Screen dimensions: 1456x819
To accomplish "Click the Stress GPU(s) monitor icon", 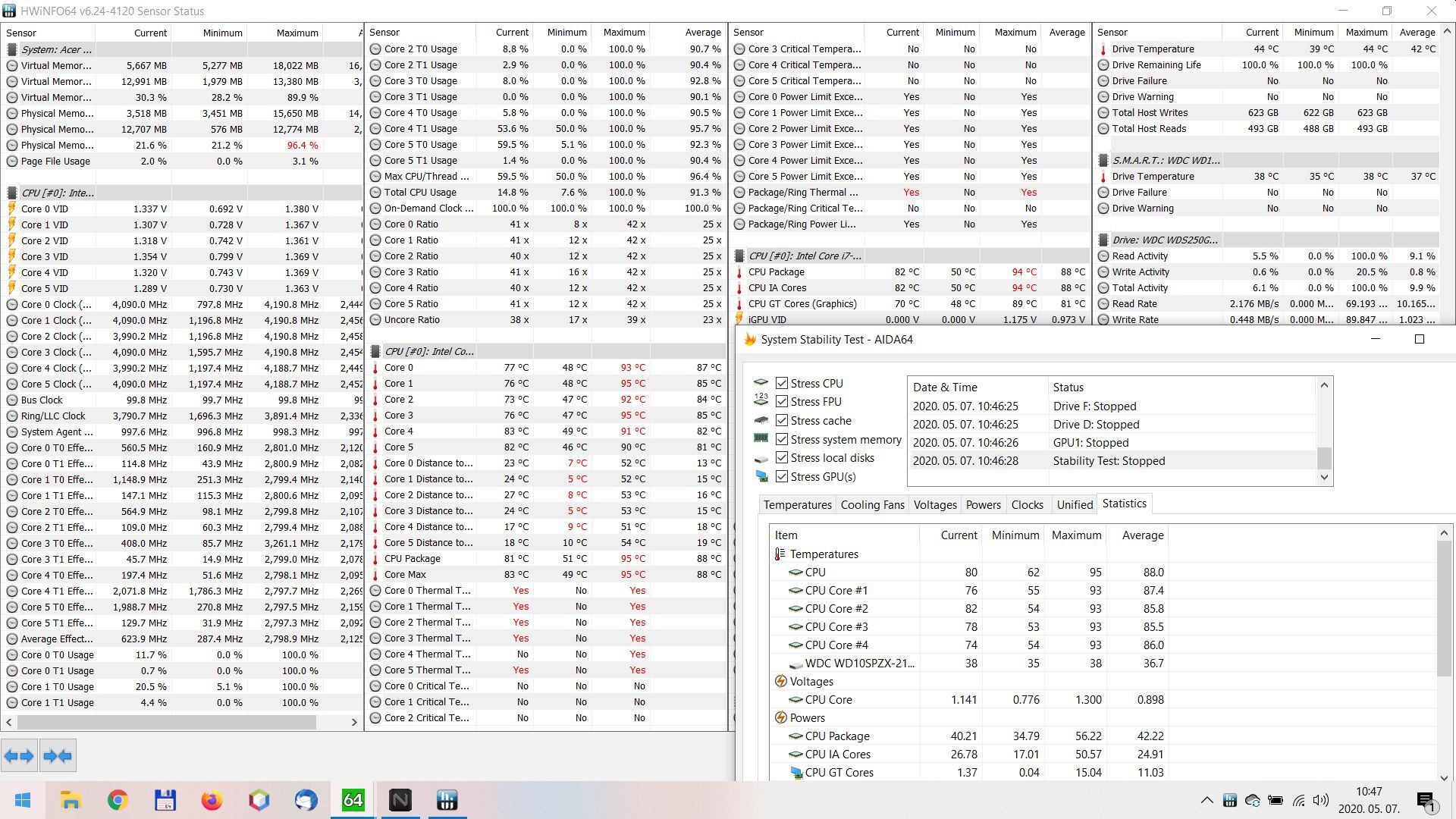I will (x=761, y=476).
